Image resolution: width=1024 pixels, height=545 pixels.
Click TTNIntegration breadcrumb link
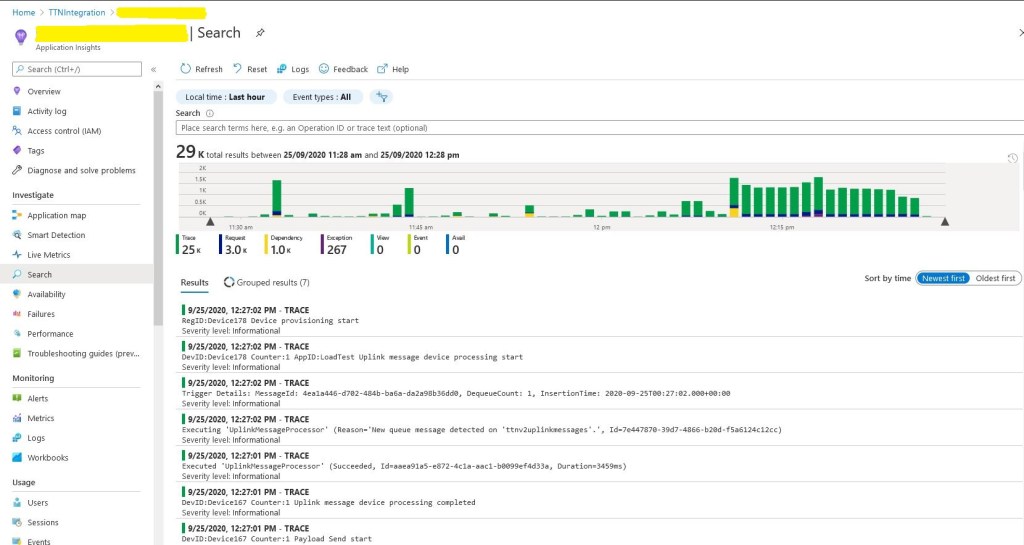click(x=76, y=12)
